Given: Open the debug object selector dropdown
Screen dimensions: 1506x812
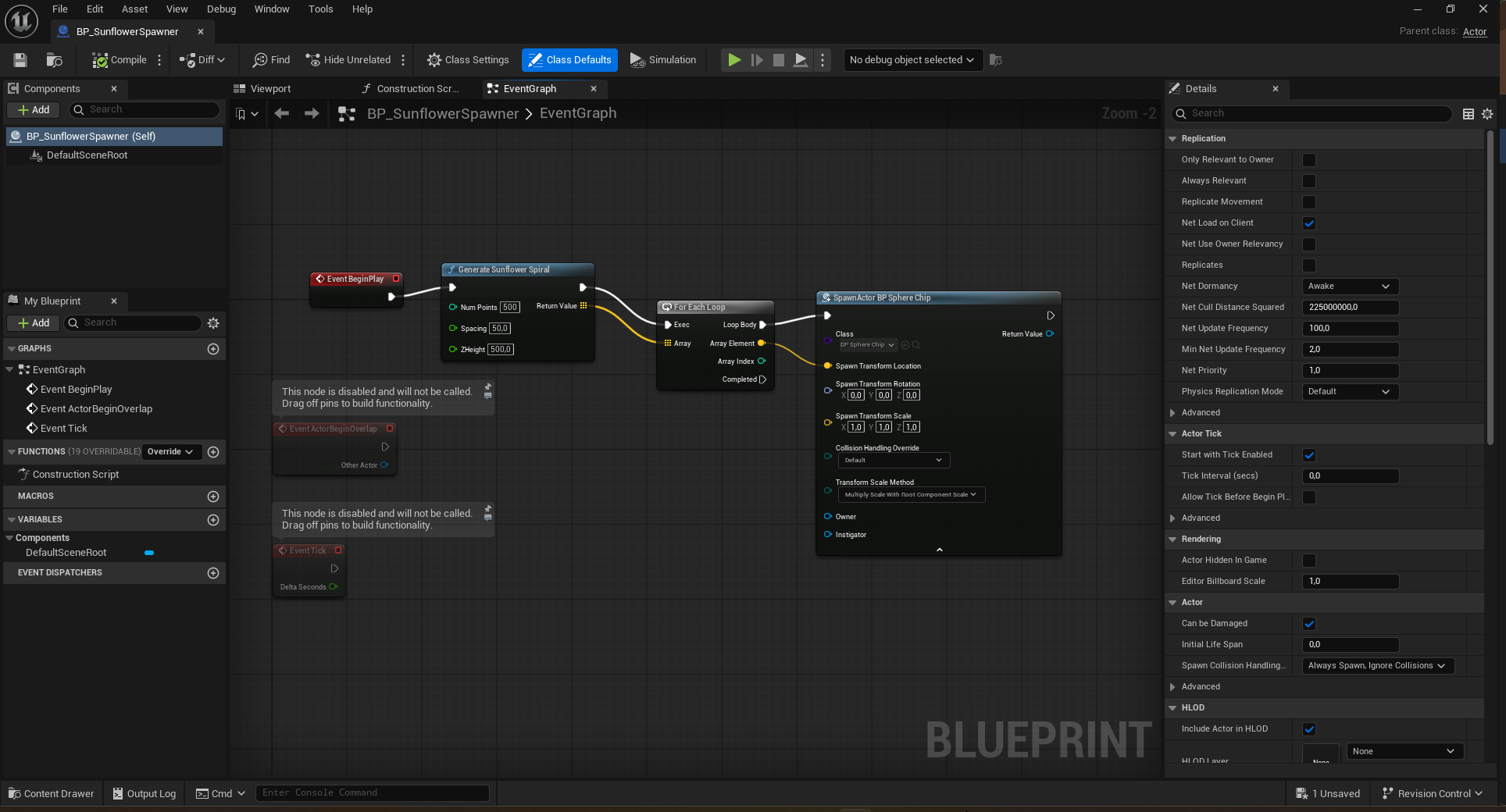Looking at the screenshot, I should click(x=912, y=60).
